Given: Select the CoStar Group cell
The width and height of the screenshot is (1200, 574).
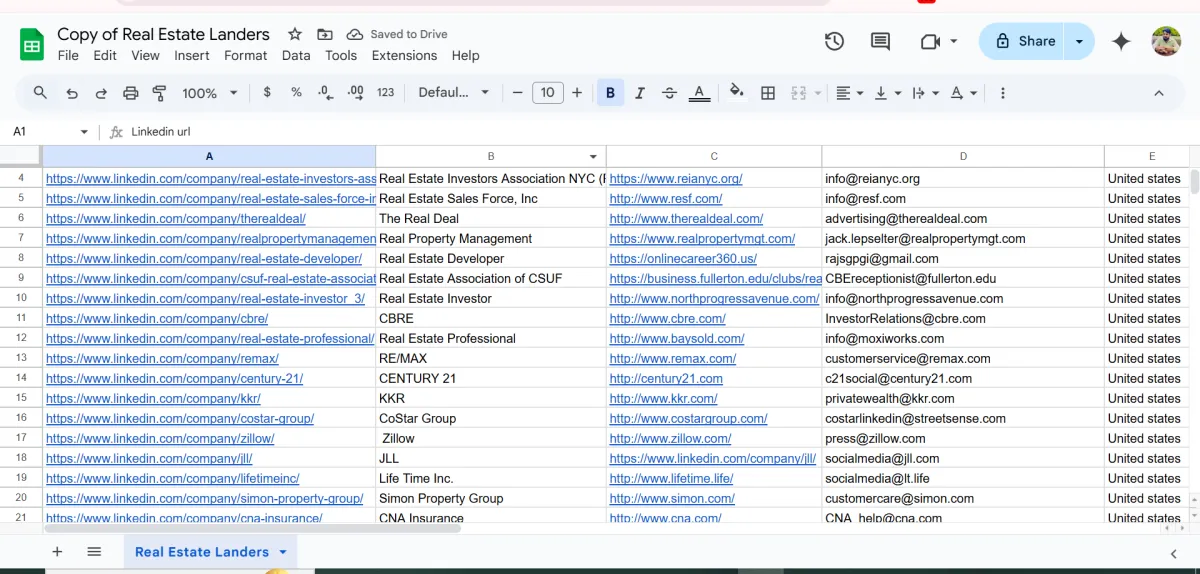Looking at the screenshot, I should (491, 418).
